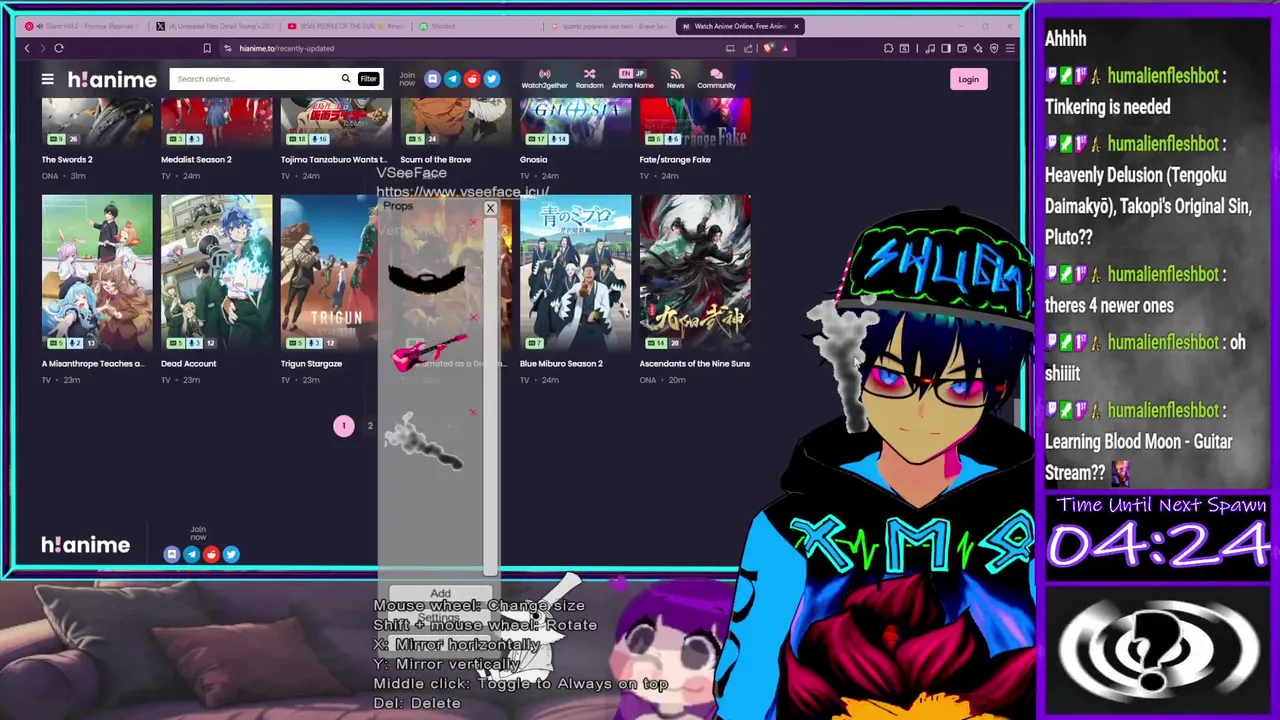The height and width of the screenshot is (720, 1280).
Task: Click the Fate/strange Fake title
Action: pyautogui.click(x=675, y=159)
